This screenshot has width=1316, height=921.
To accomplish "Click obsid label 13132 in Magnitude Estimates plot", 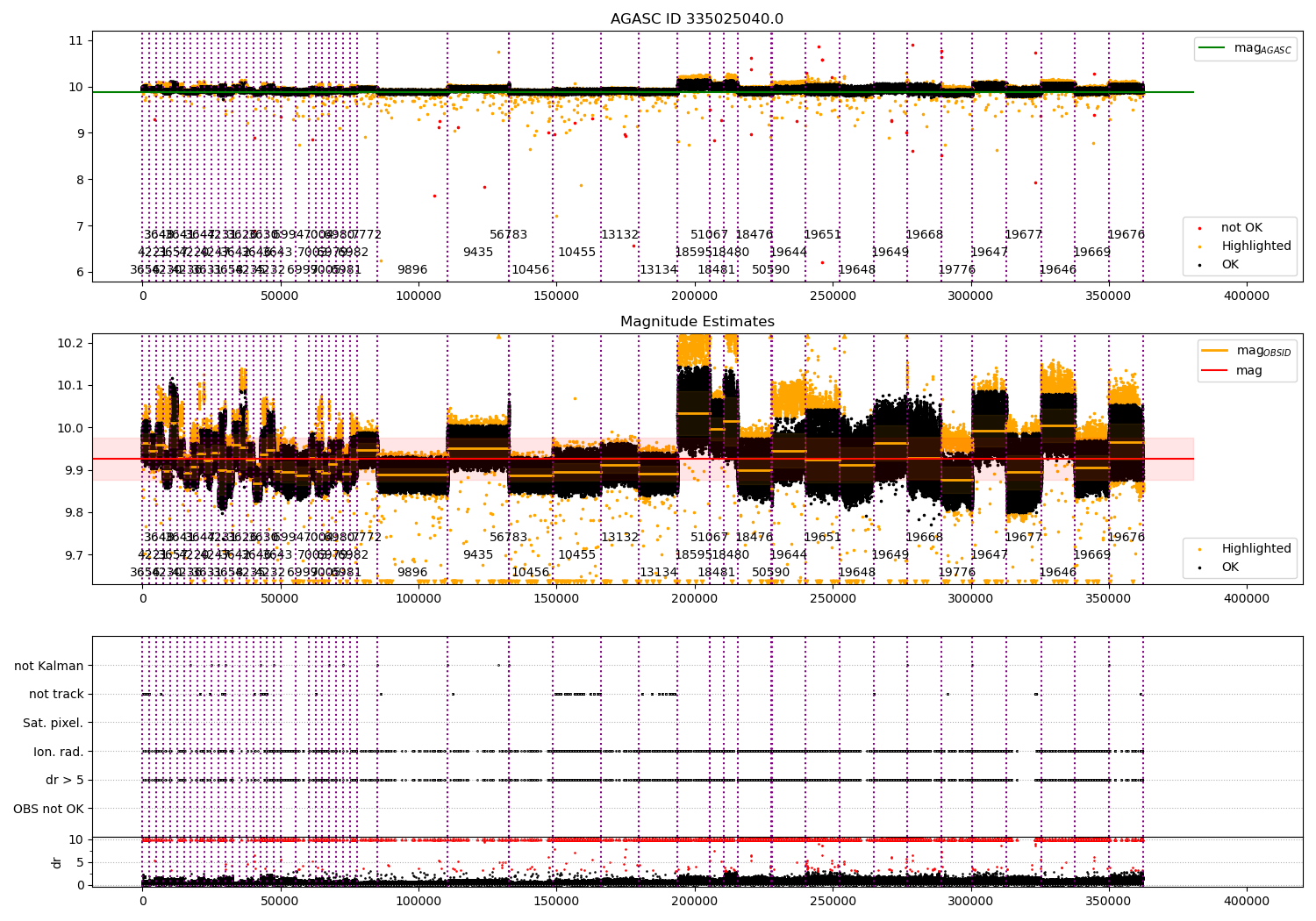I will [619, 538].
